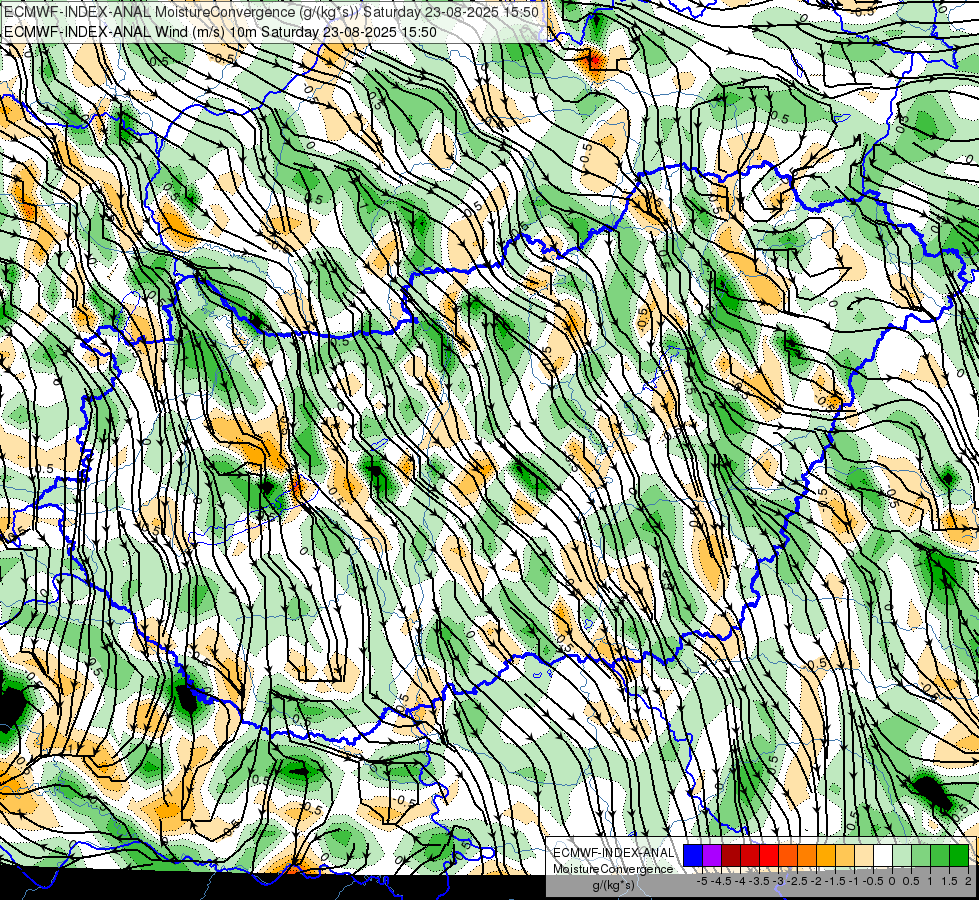Click the legend tick label 2
979x900 pixels.
pos(968,881)
